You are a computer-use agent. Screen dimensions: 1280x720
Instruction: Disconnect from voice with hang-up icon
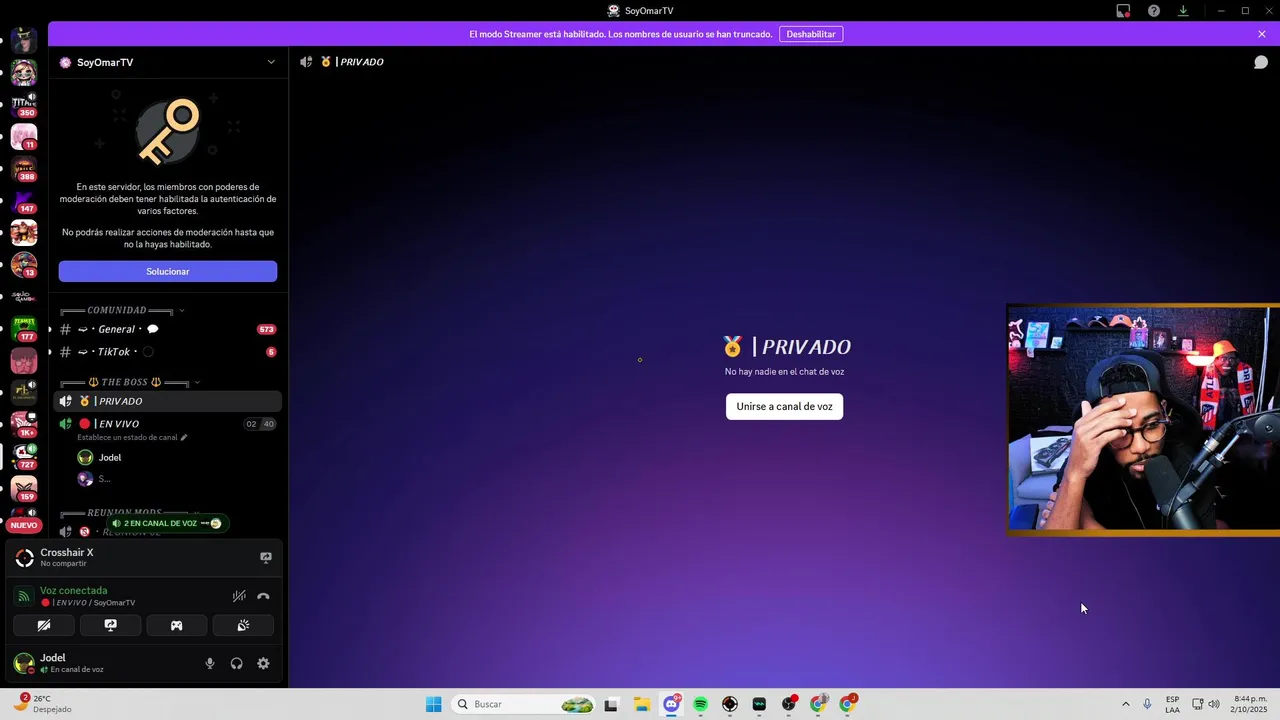pos(263,596)
